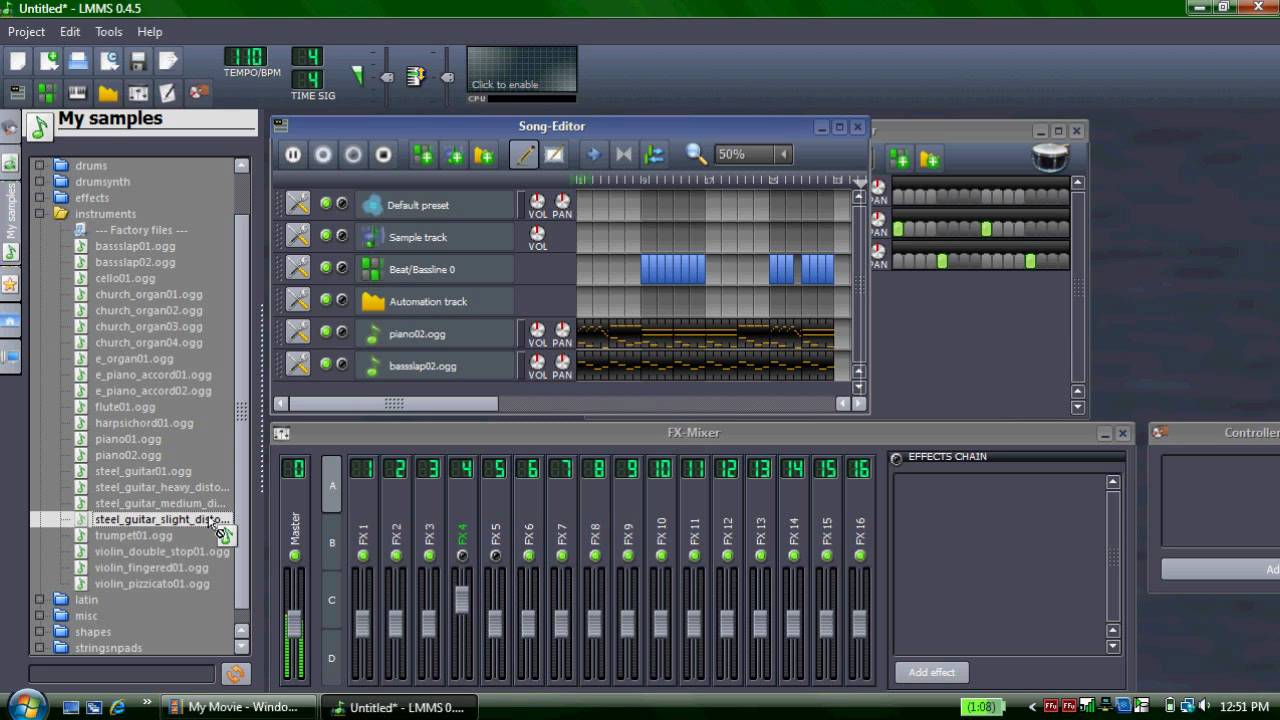
Task: Click the Add effect button
Action: (x=932, y=672)
